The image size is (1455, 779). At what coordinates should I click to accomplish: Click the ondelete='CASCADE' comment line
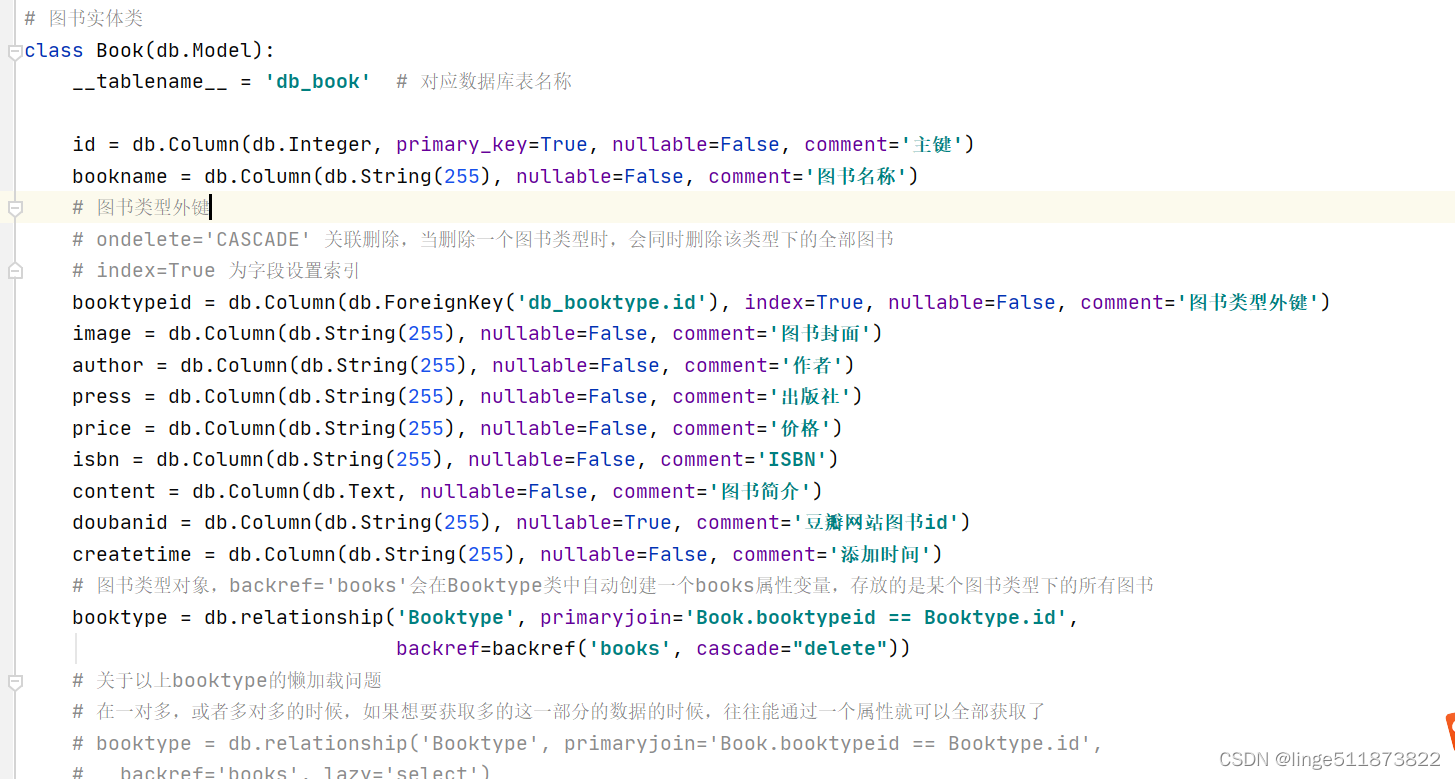pyautogui.click(x=483, y=240)
